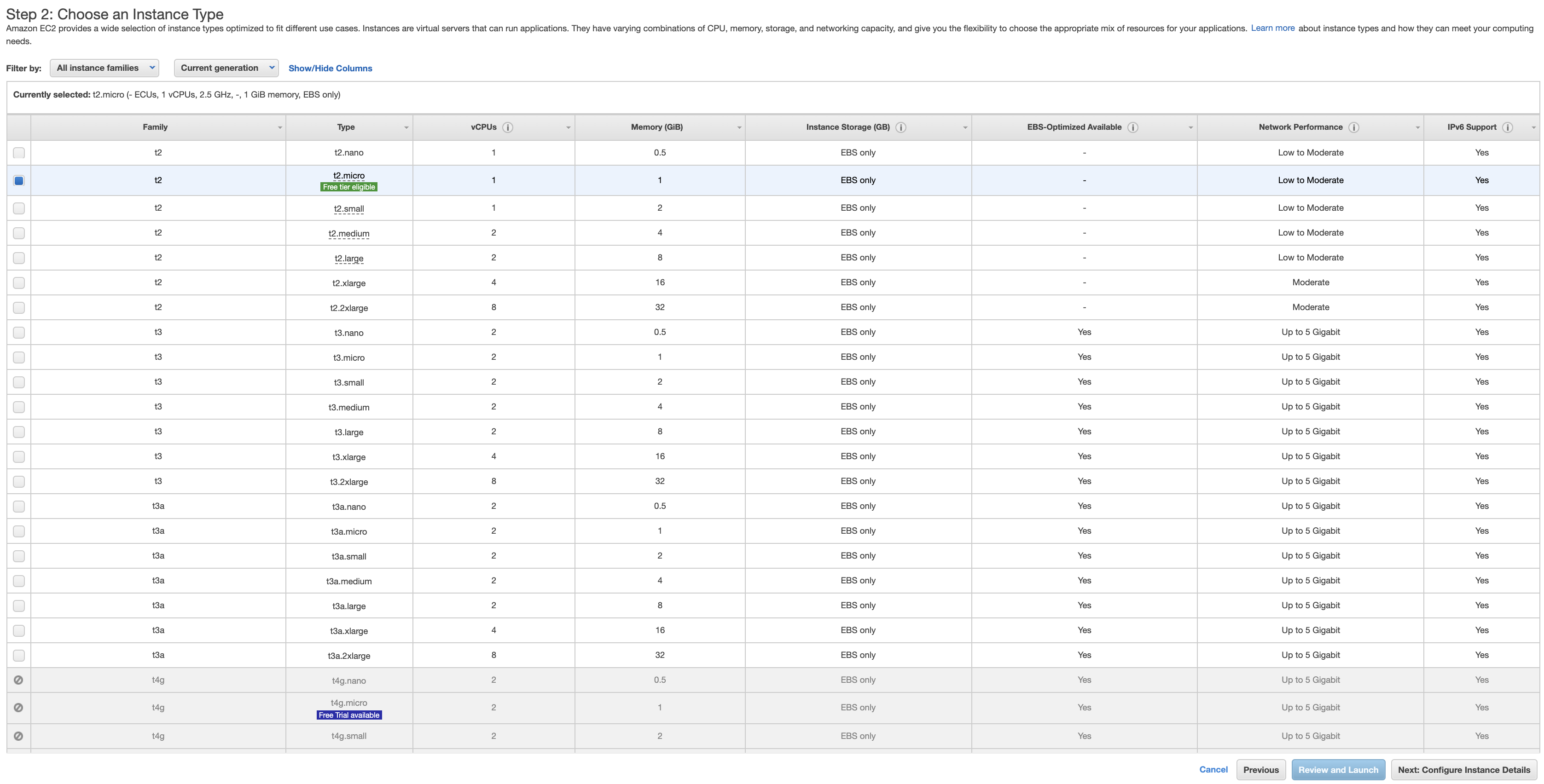This screenshot has width=1544, height=784.
Task: Click the t2.medium type name
Action: pyautogui.click(x=349, y=234)
